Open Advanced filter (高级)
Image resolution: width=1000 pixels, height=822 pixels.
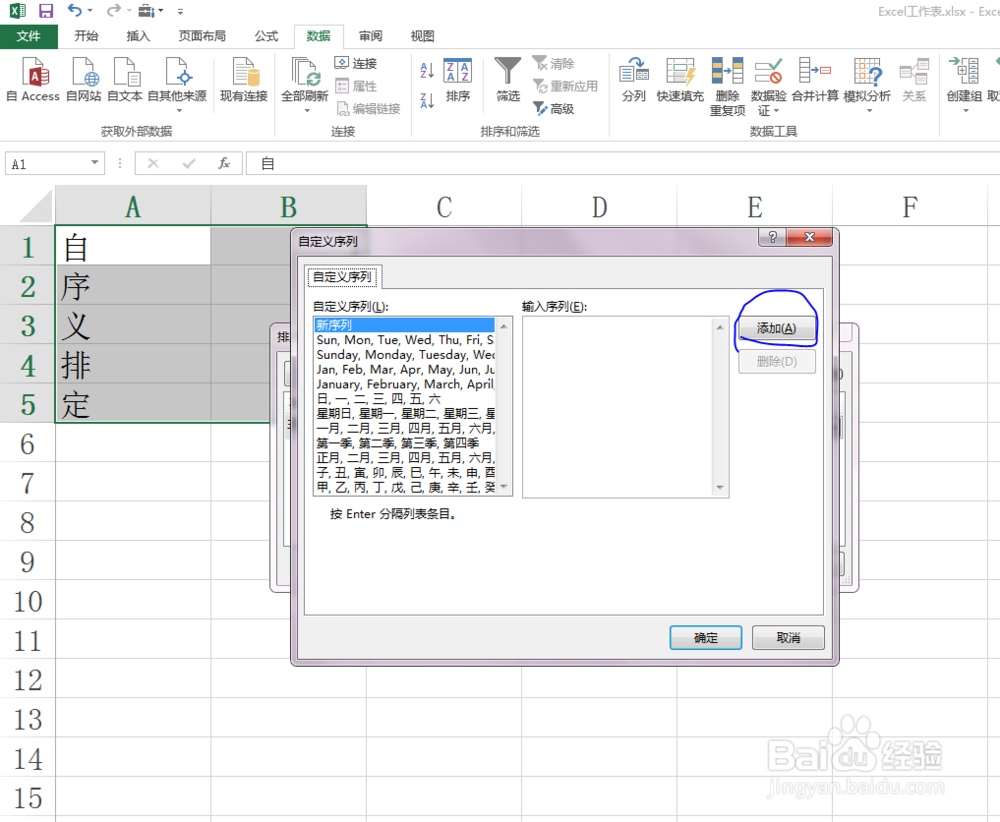(x=554, y=108)
